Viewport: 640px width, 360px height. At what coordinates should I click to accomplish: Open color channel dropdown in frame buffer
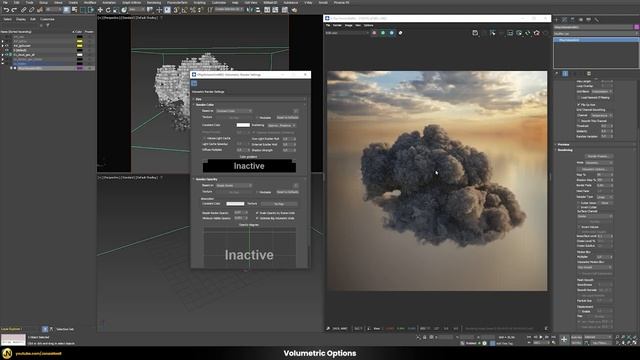click(x=347, y=33)
